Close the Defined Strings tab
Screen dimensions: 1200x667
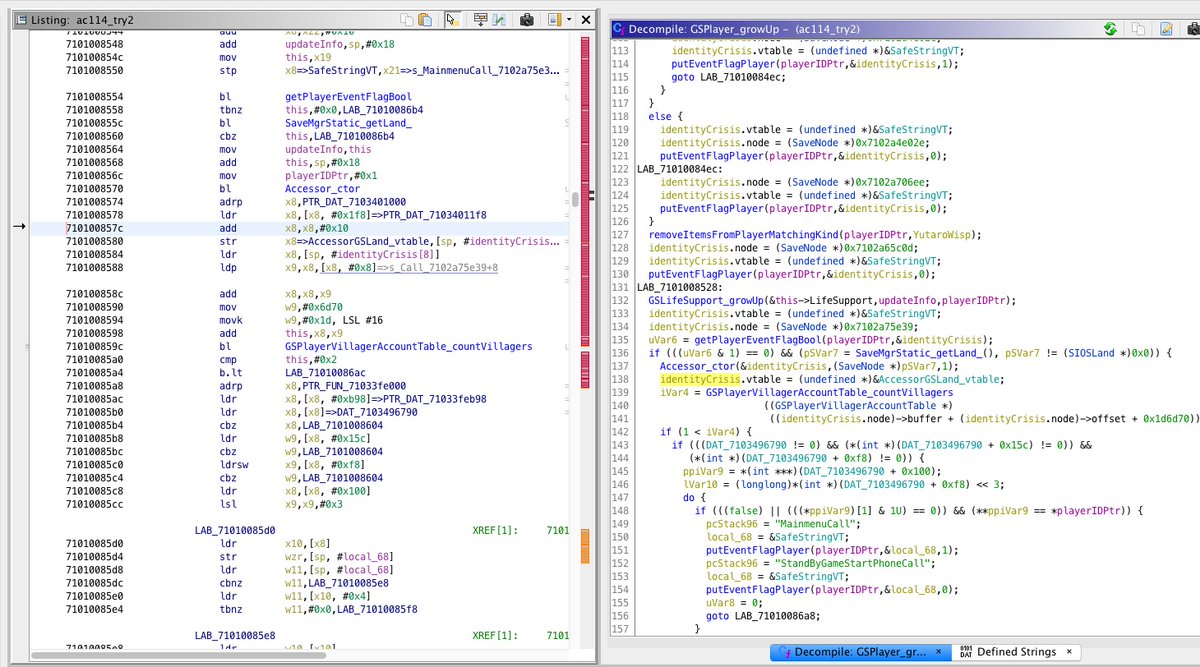tap(1069, 652)
